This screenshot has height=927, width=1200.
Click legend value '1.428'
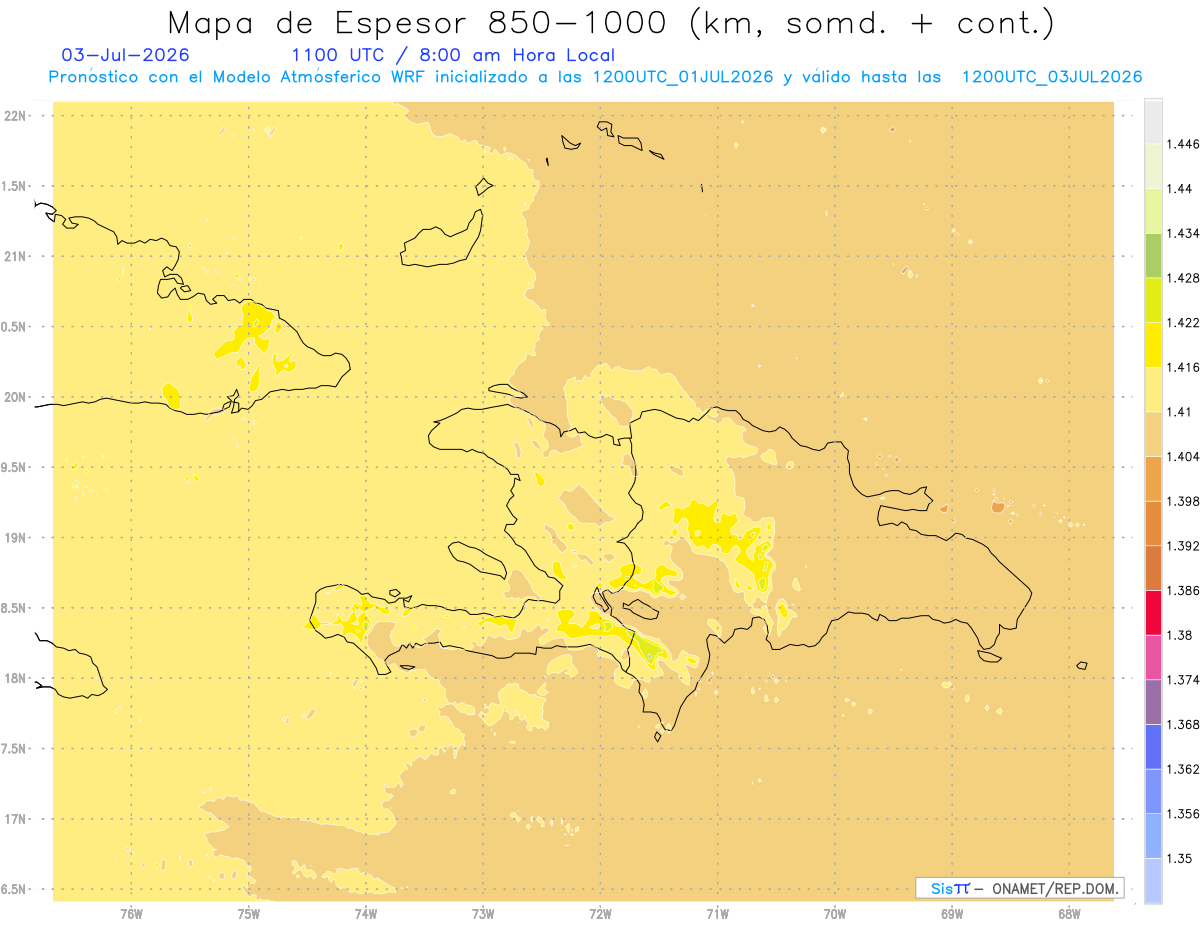(x=1181, y=278)
